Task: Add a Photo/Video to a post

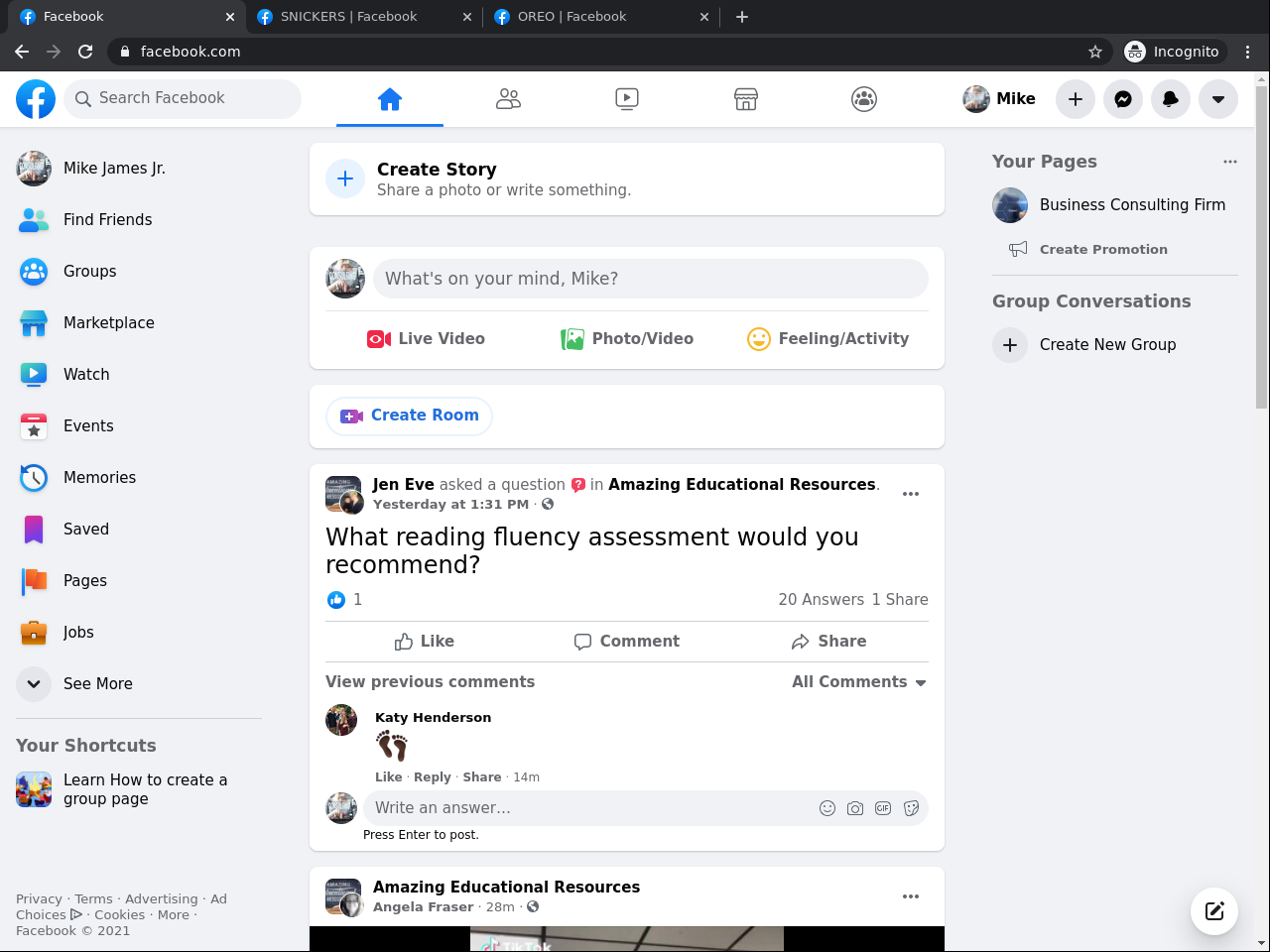Action: [x=627, y=339]
